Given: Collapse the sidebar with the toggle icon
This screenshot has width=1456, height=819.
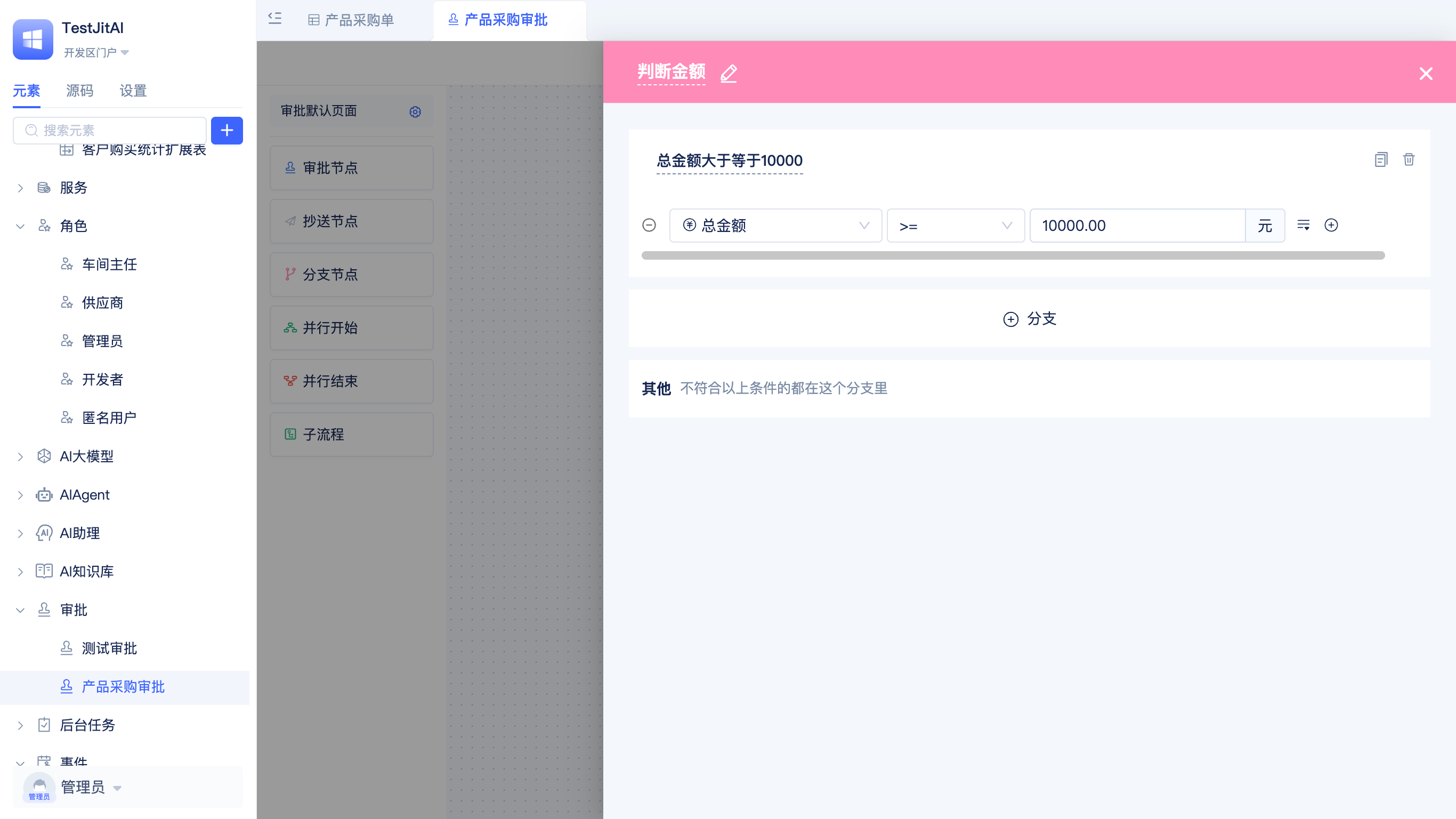Looking at the screenshot, I should (x=274, y=19).
